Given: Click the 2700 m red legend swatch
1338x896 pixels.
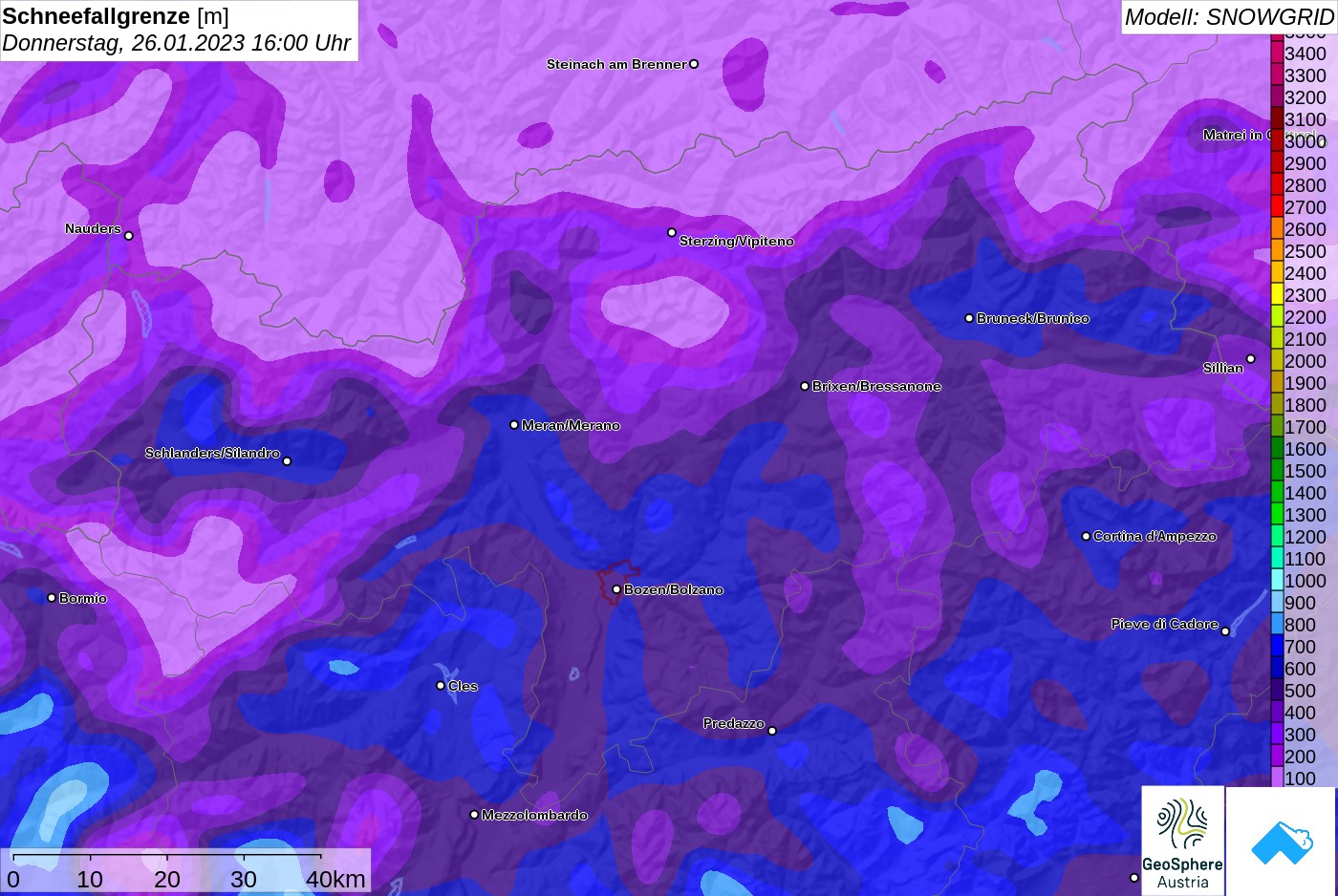Looking at the screenshot, I should (1277, 206).
